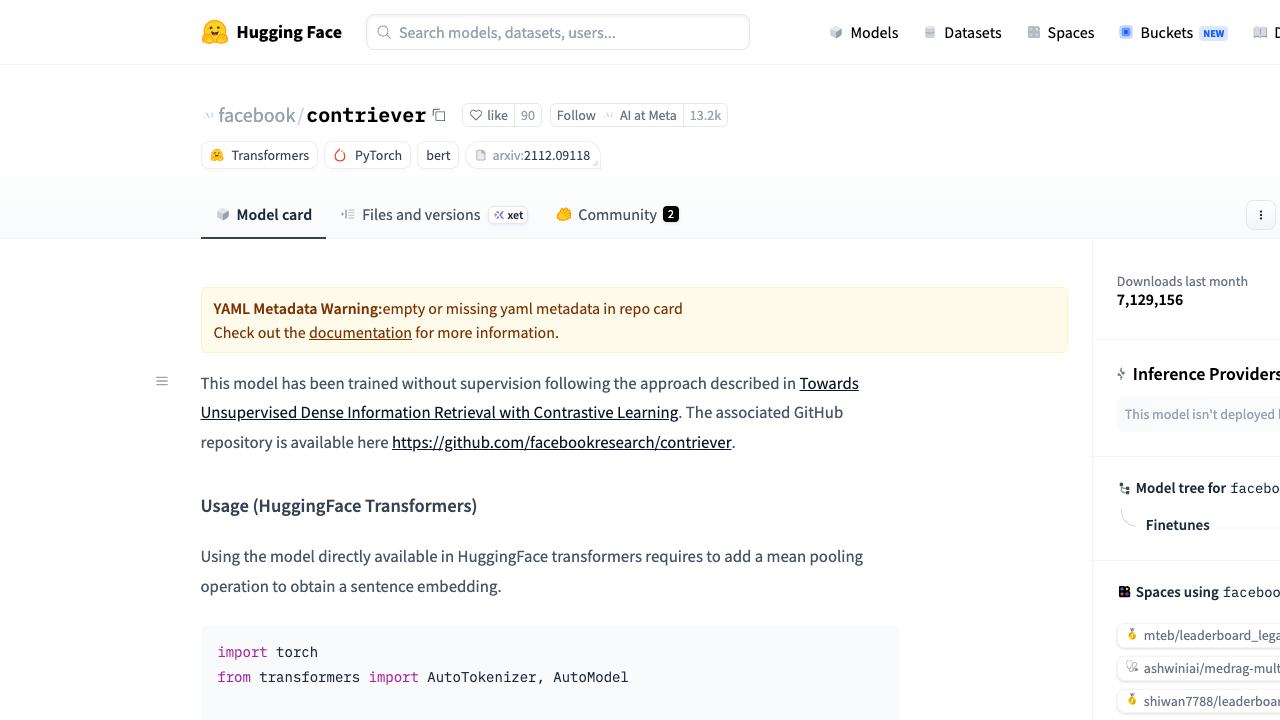
Task: Click the Hugging Face emoji logo
Action: 214,32
